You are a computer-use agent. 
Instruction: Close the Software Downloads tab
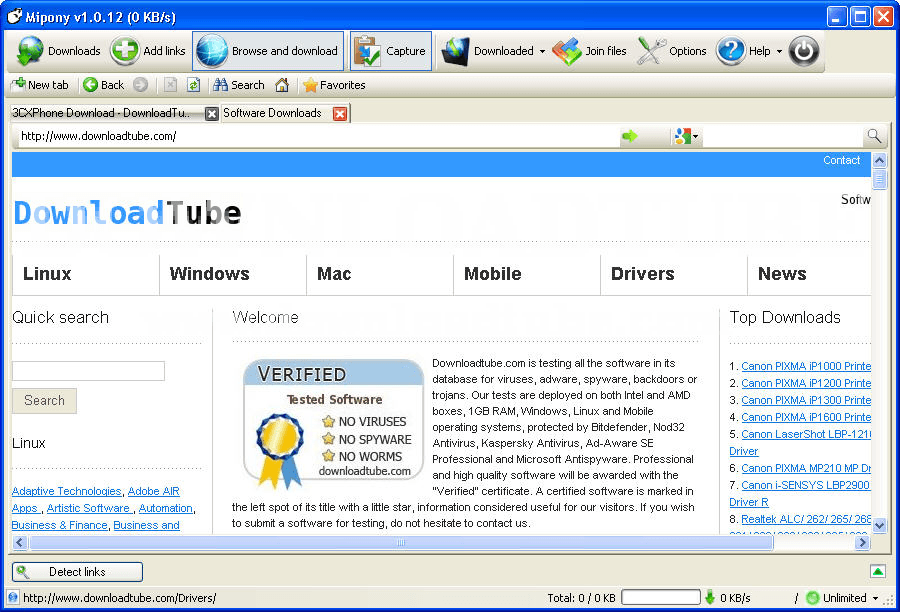click(x=339, y=114)
